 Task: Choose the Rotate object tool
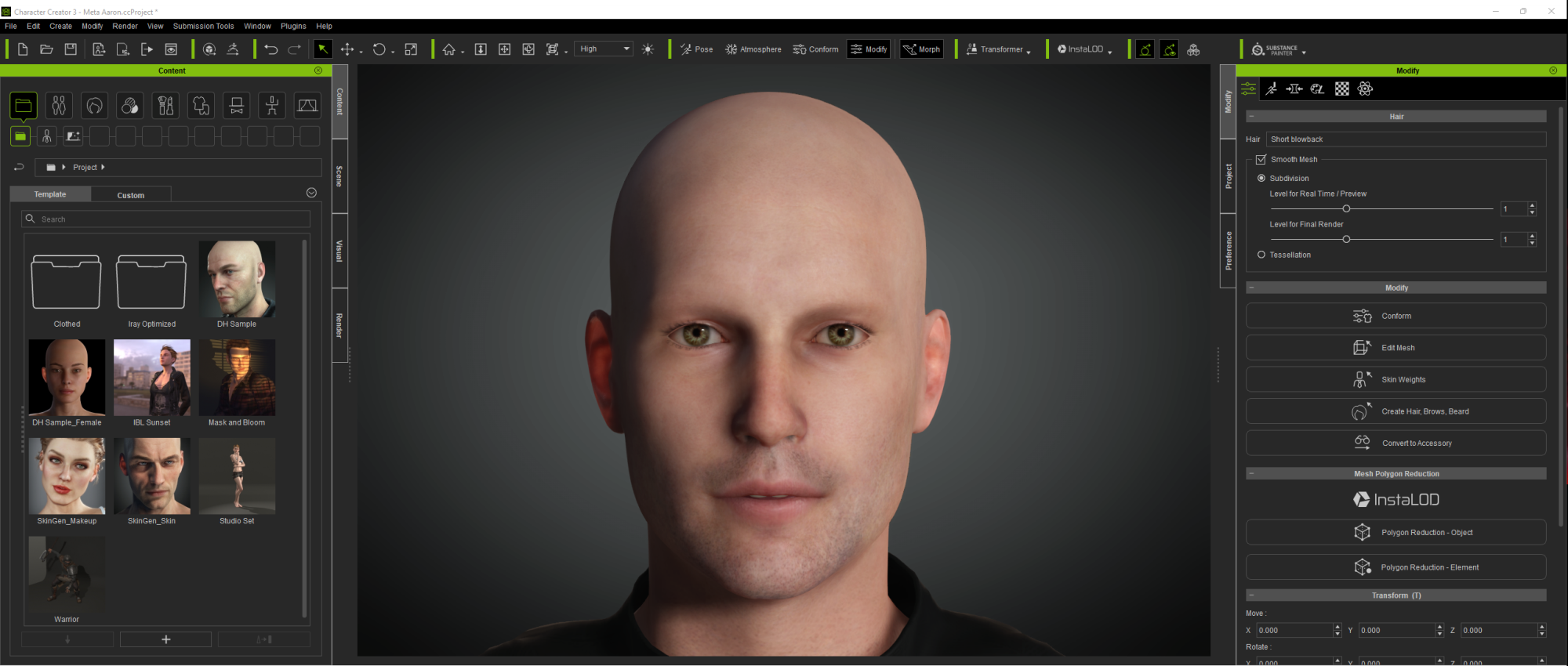point(379,49)
